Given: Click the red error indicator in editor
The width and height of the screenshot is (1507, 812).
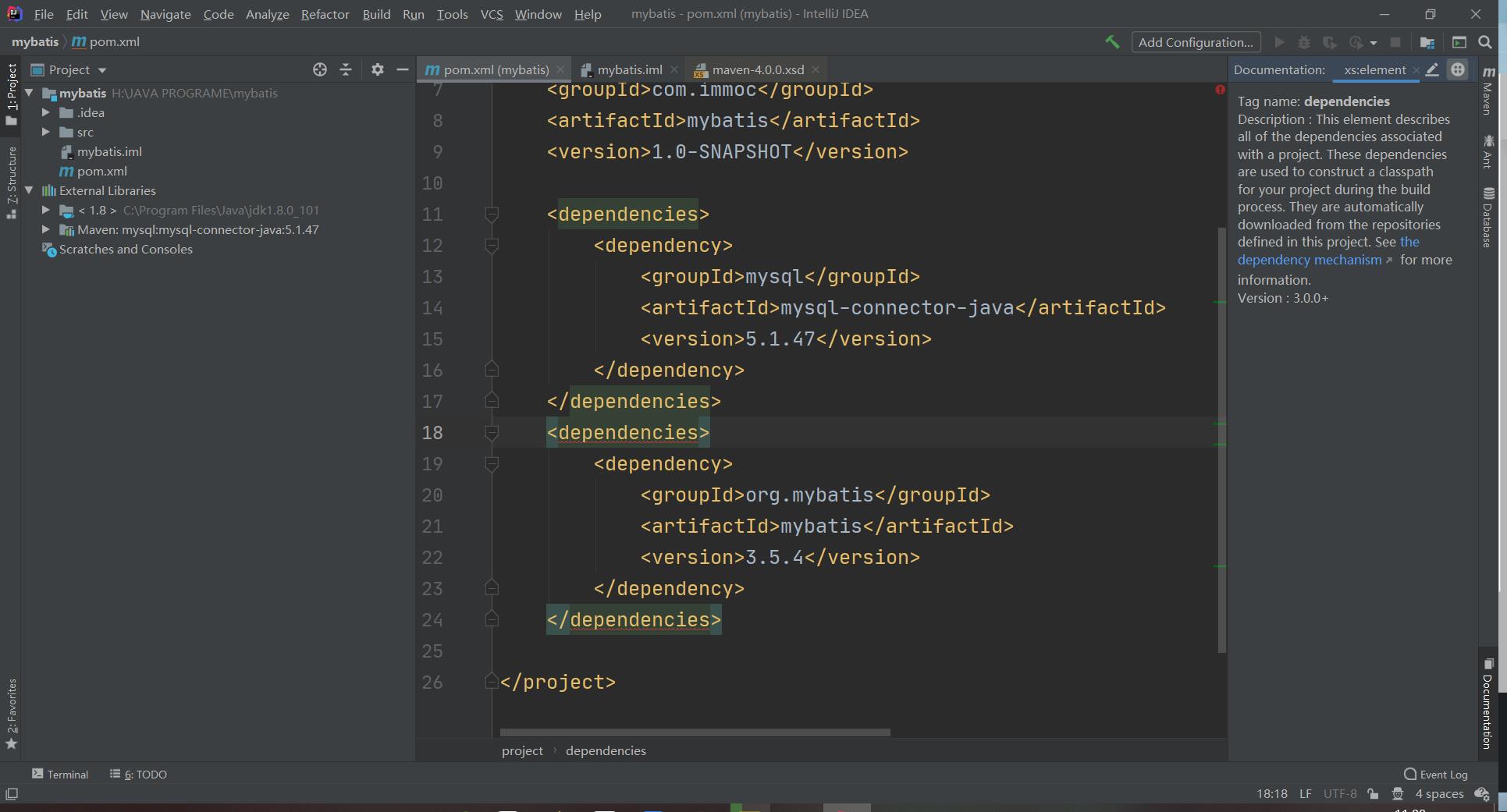Looking at the screenshot, I should (x=1220, y=90).
